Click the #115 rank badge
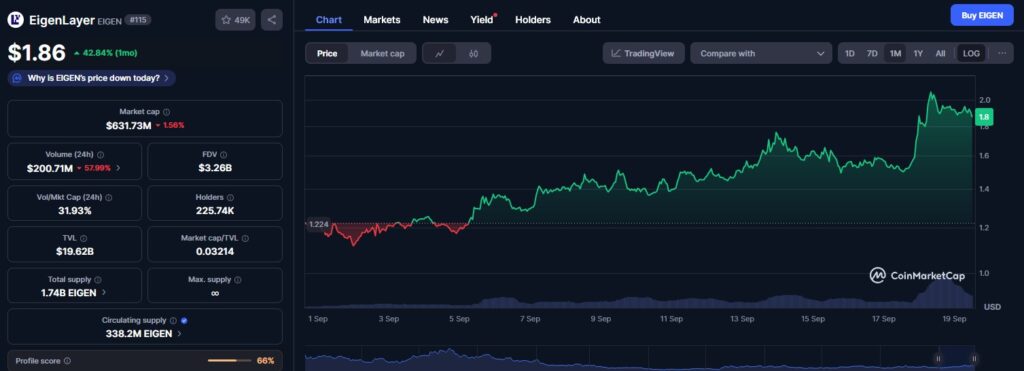The image size is (1024, 371). pyautogui.click(x=138, y=20)
